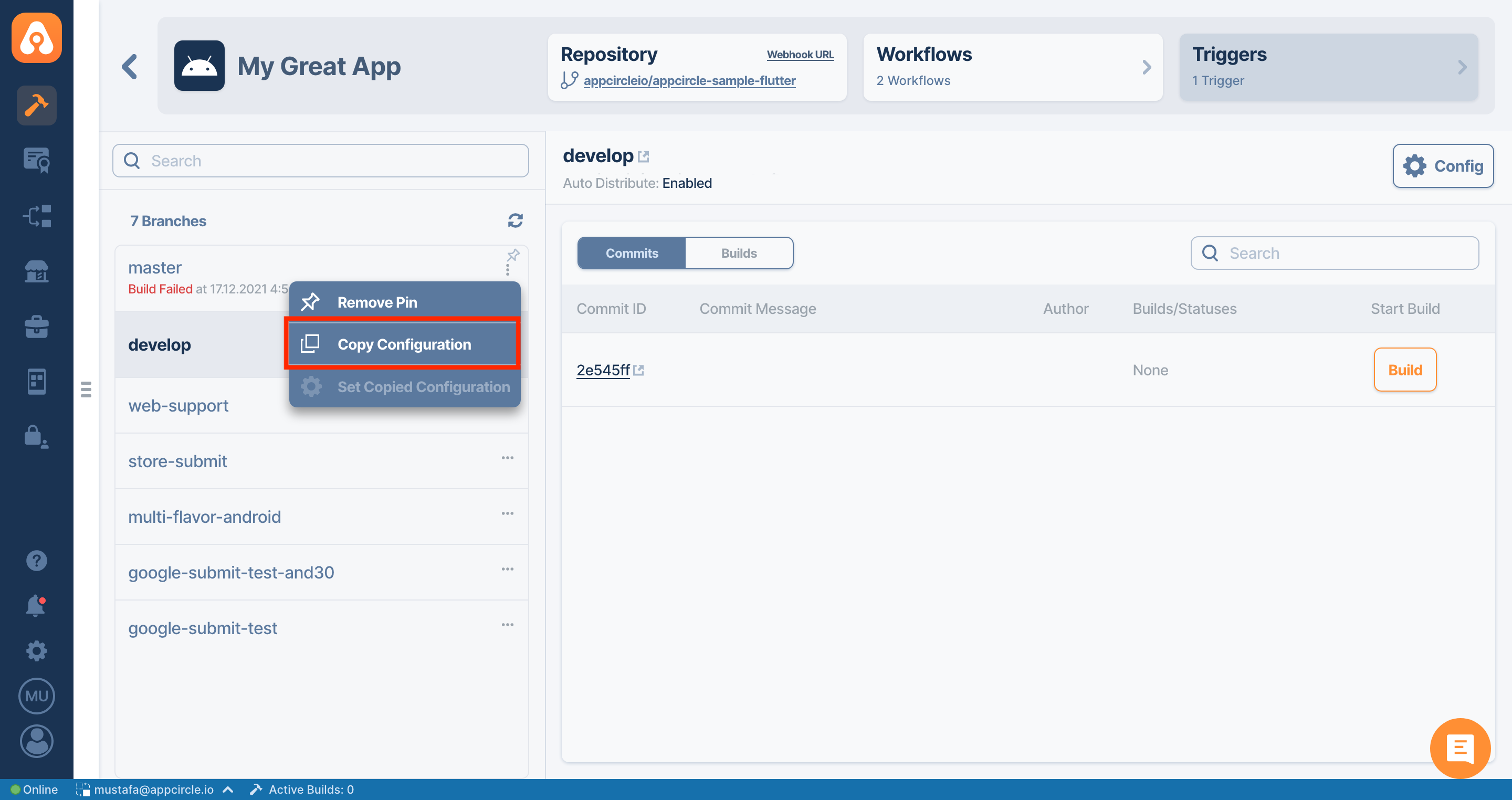This screenshot has width=1512, height=800.
Task: Open the Webhook URL link
Action: click(x=800, y=55)
